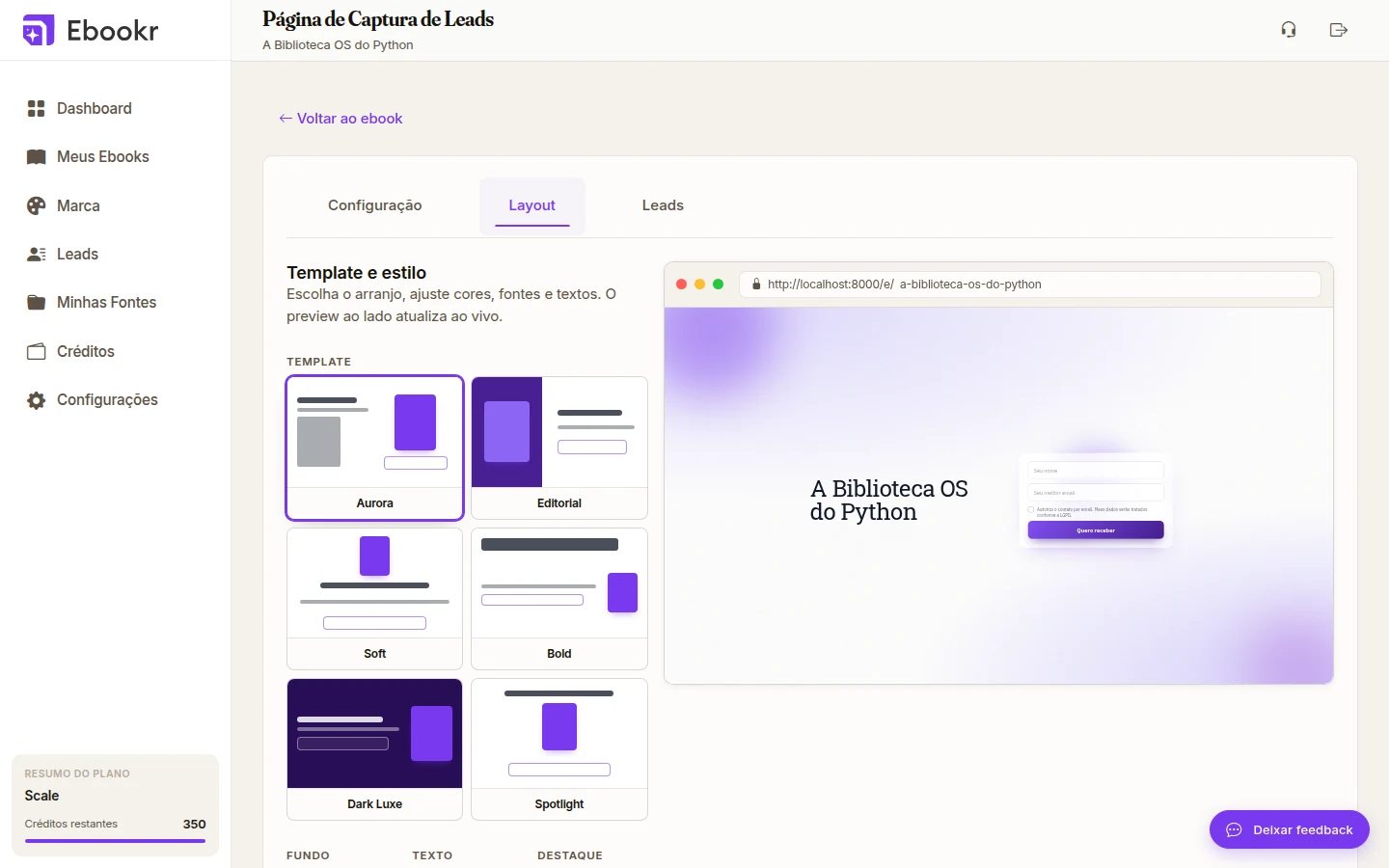1389x868 pixels.
Task: Click the A Biblioteca OS do Python heading
Action: click(888, 501)
